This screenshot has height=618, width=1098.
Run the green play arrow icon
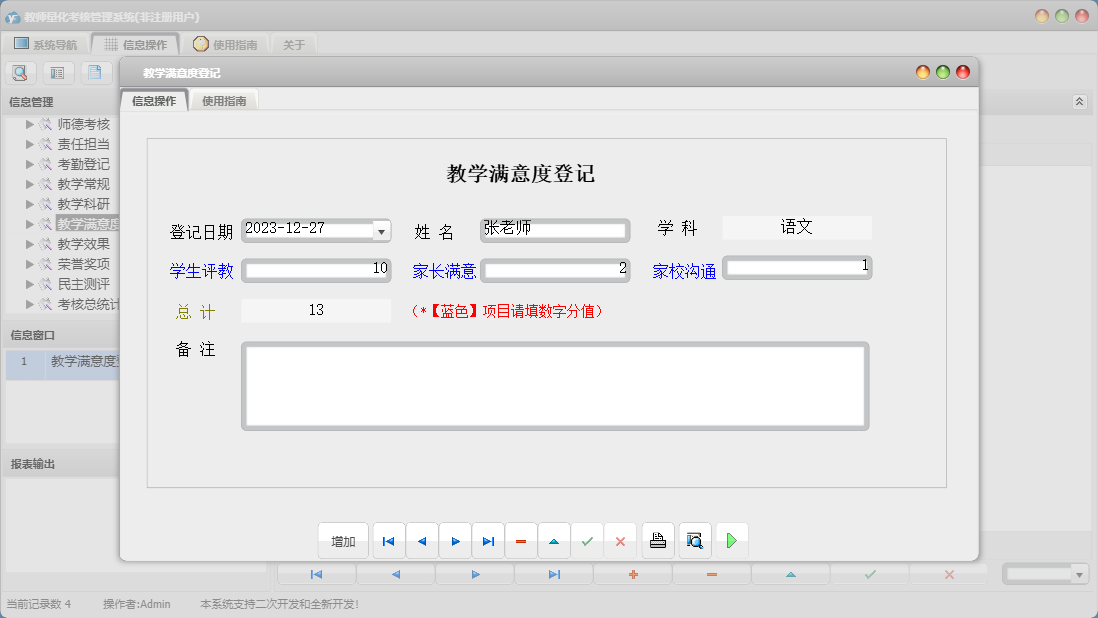(731, 540)
